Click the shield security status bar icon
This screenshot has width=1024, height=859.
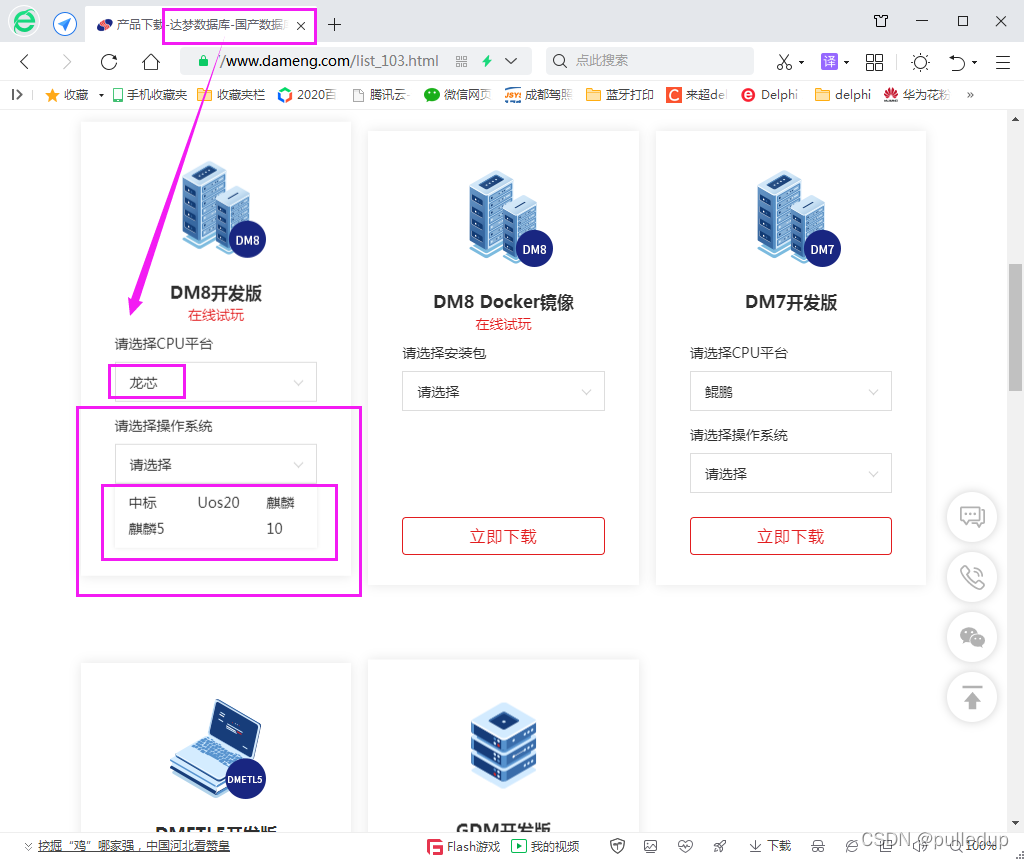(617, 847)
